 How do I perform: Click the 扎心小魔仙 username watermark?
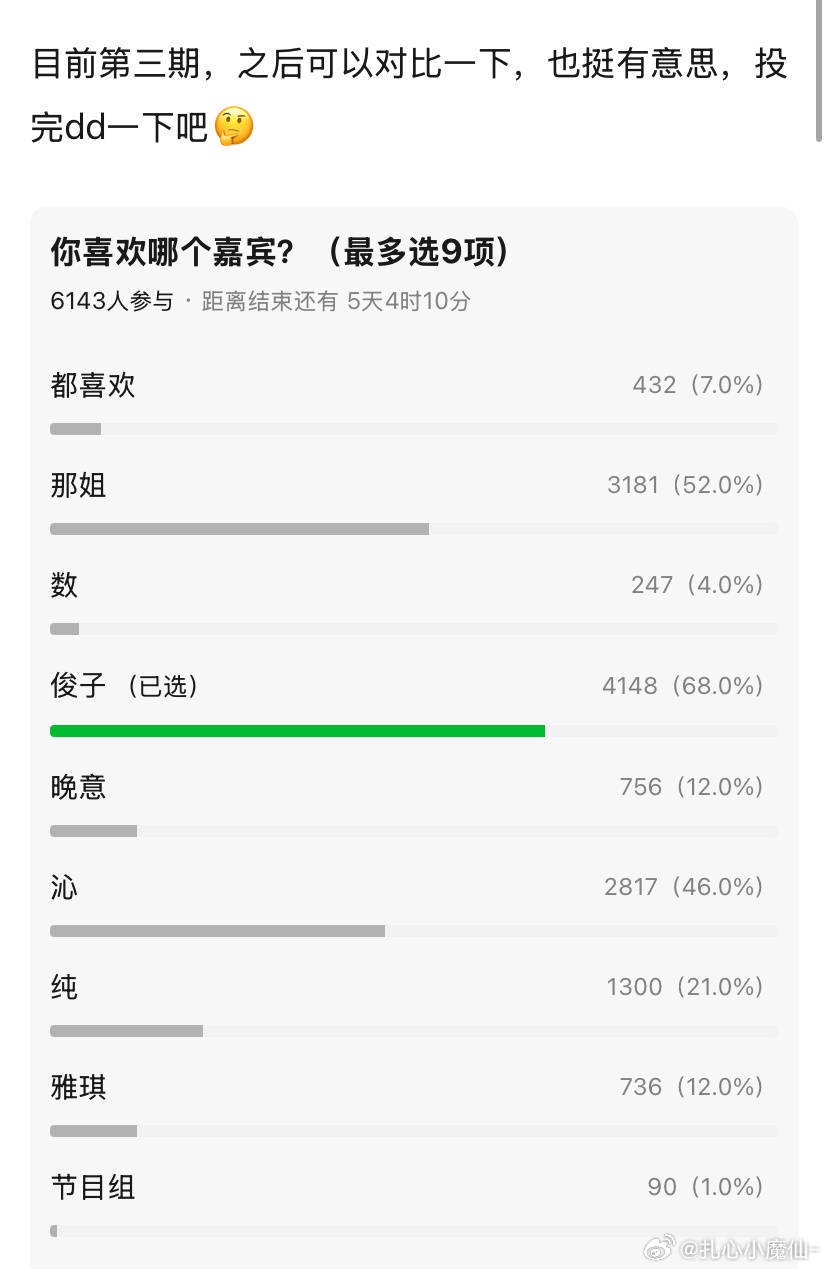pyautogui.click(x=748, y=1248)
